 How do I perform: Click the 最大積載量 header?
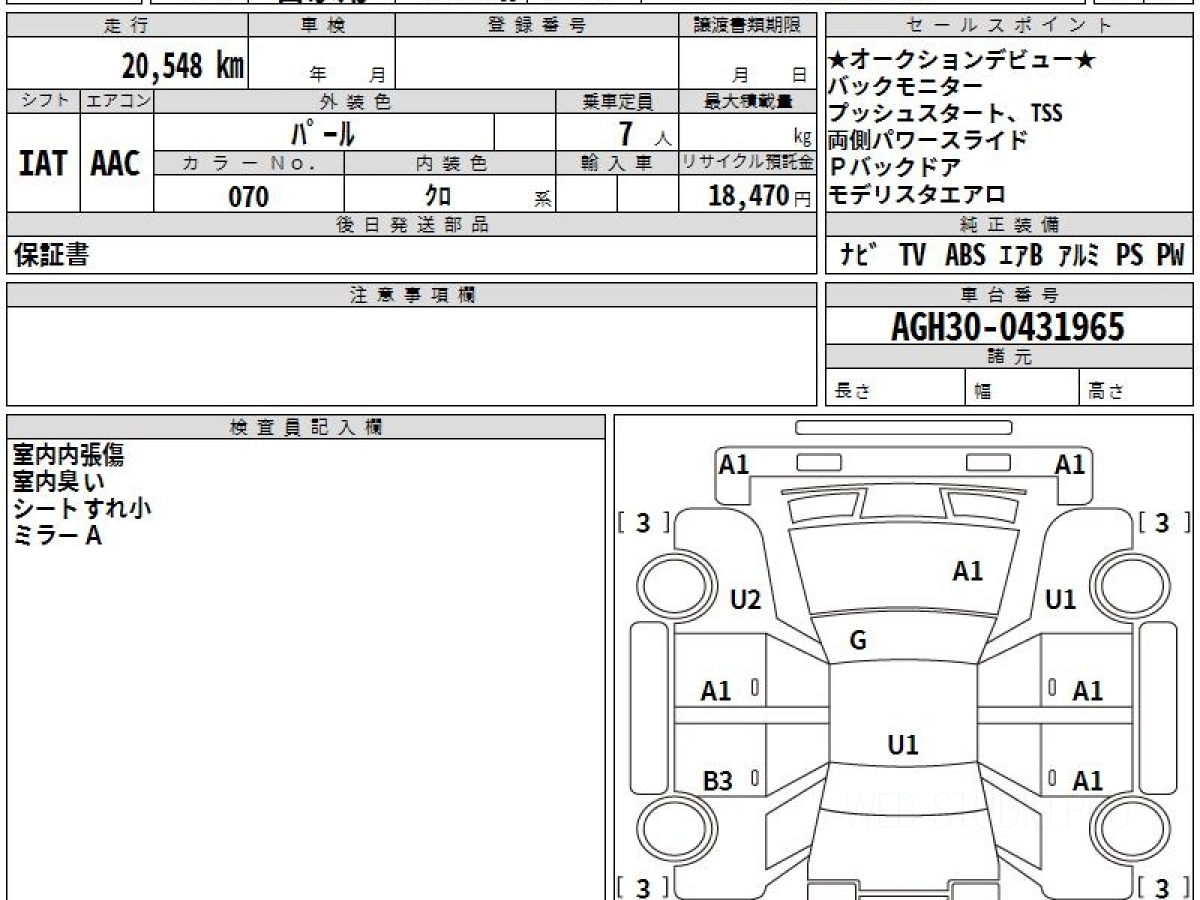coord(747,101)
